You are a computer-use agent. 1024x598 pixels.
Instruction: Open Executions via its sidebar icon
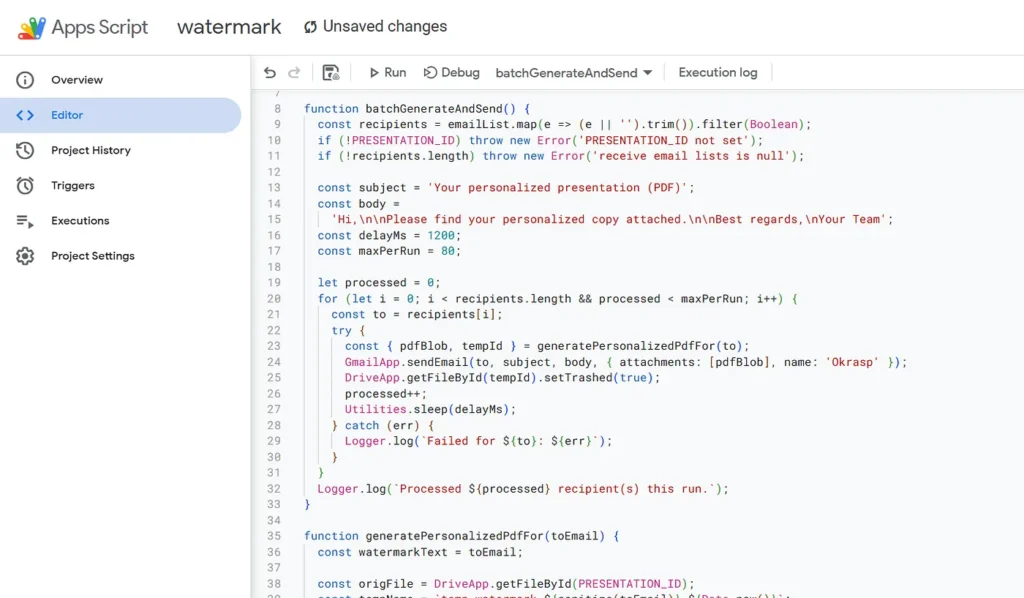[22, 220]
